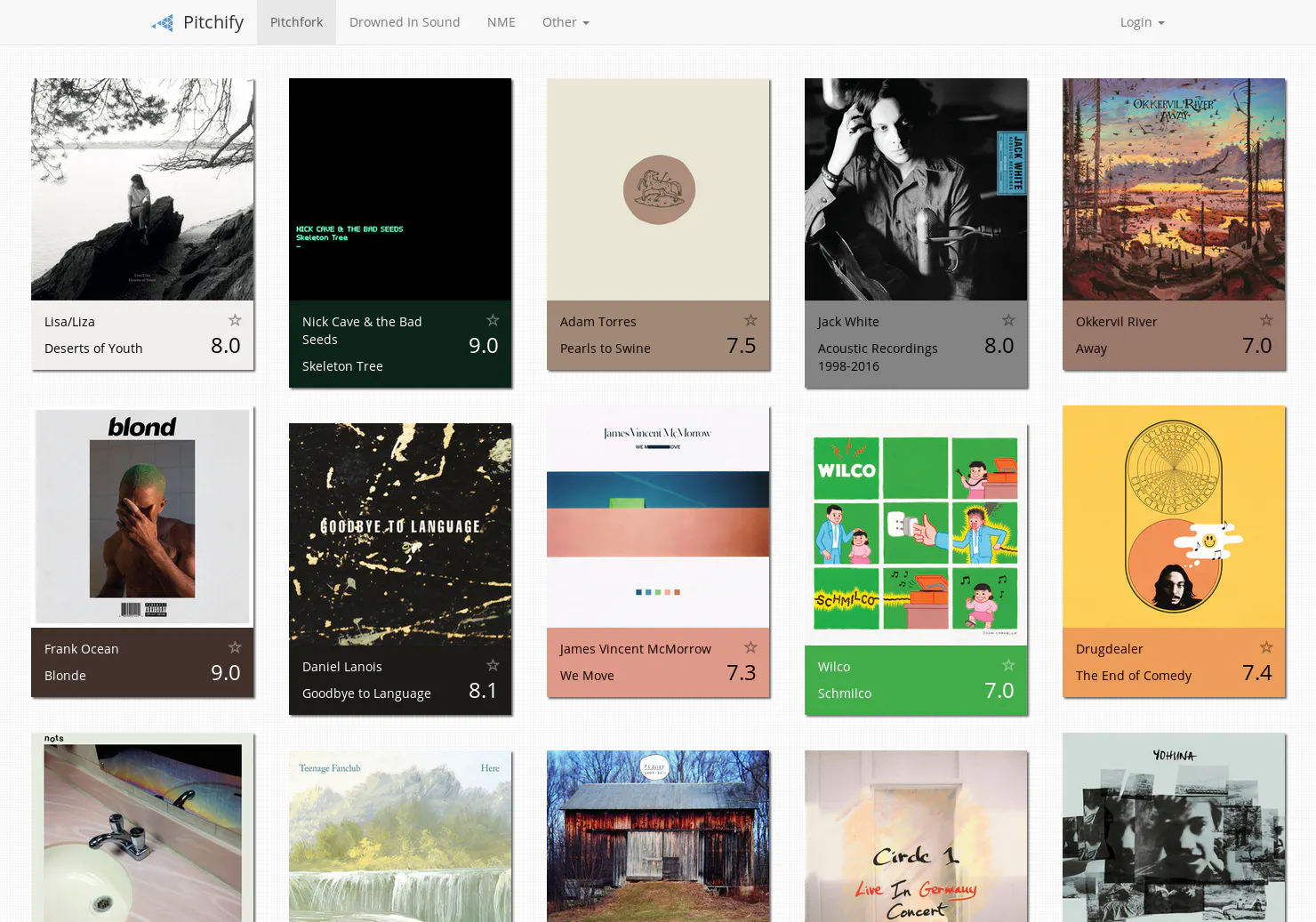1316x922 pixels.
Task: Open Teenage Fanclub Here cover
Action: 400,836
